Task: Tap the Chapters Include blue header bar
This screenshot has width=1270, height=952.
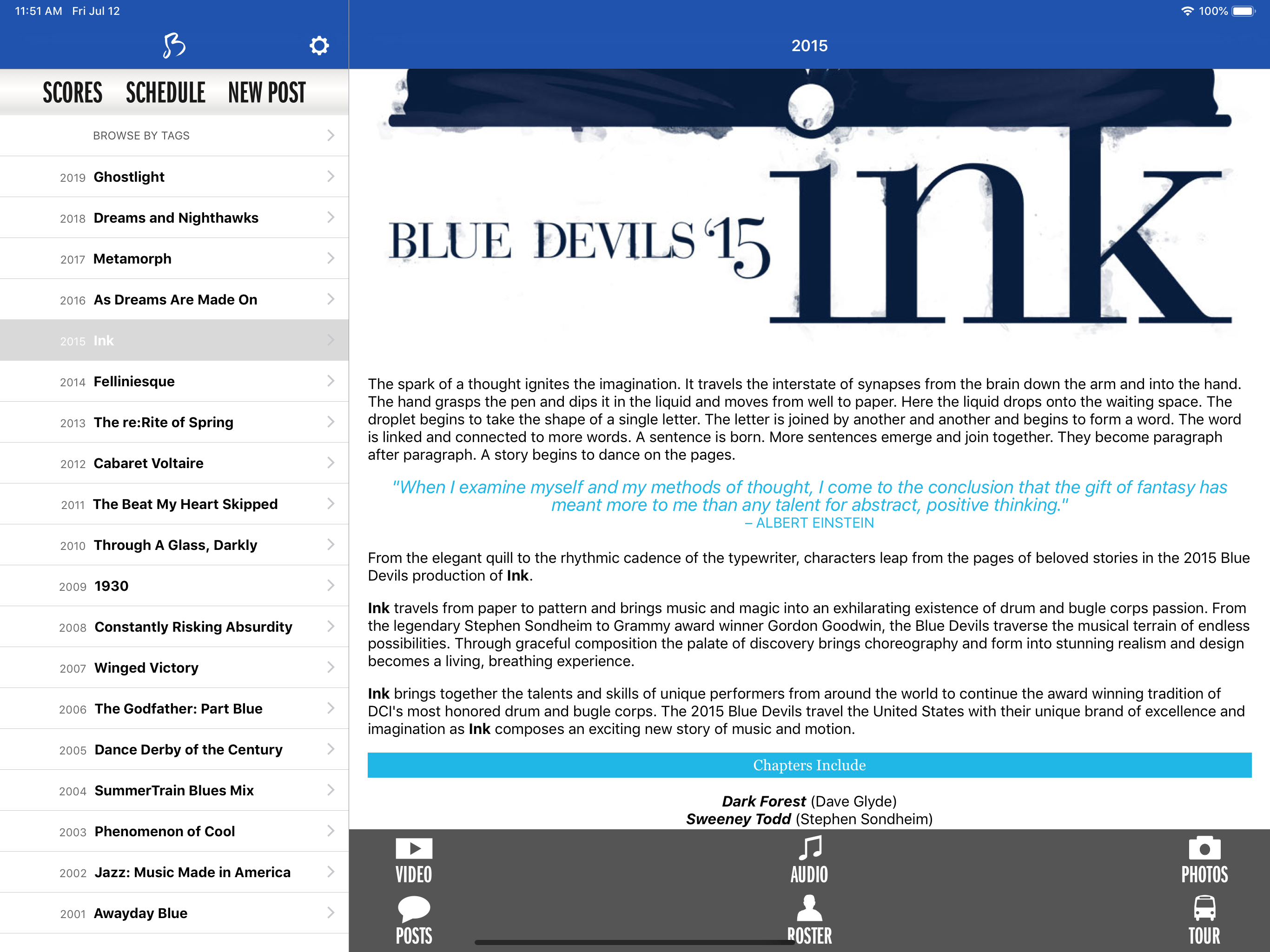Action: tap(809, 766)
